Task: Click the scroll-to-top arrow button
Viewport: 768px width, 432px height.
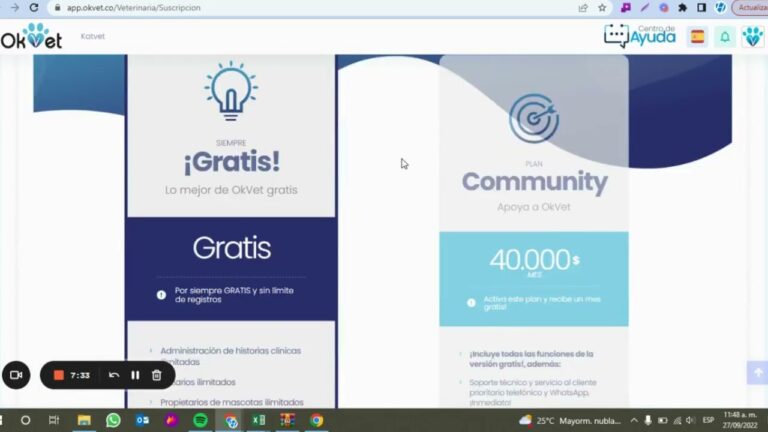Action: pos(758,373)
